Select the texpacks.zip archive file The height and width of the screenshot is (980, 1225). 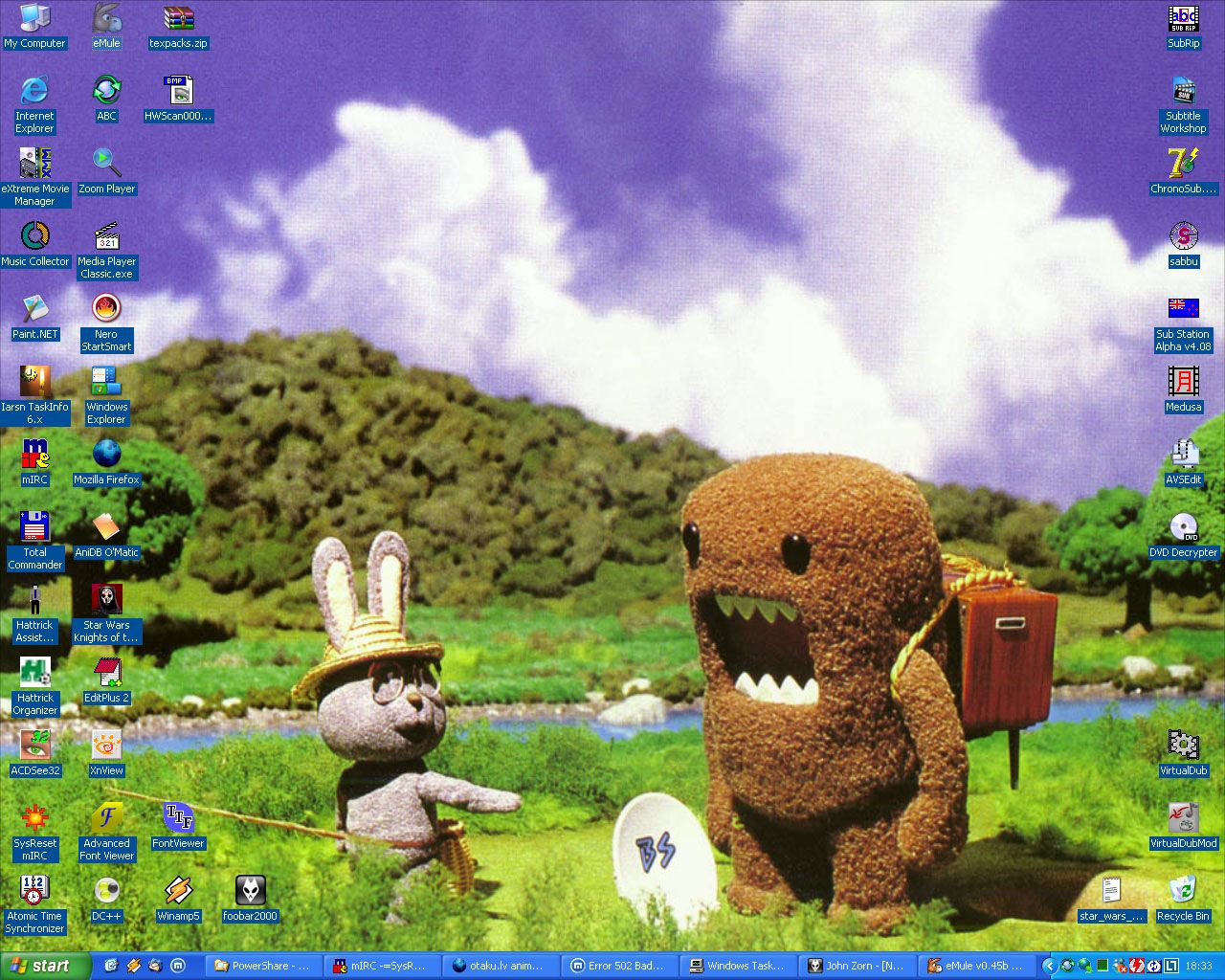178,26
